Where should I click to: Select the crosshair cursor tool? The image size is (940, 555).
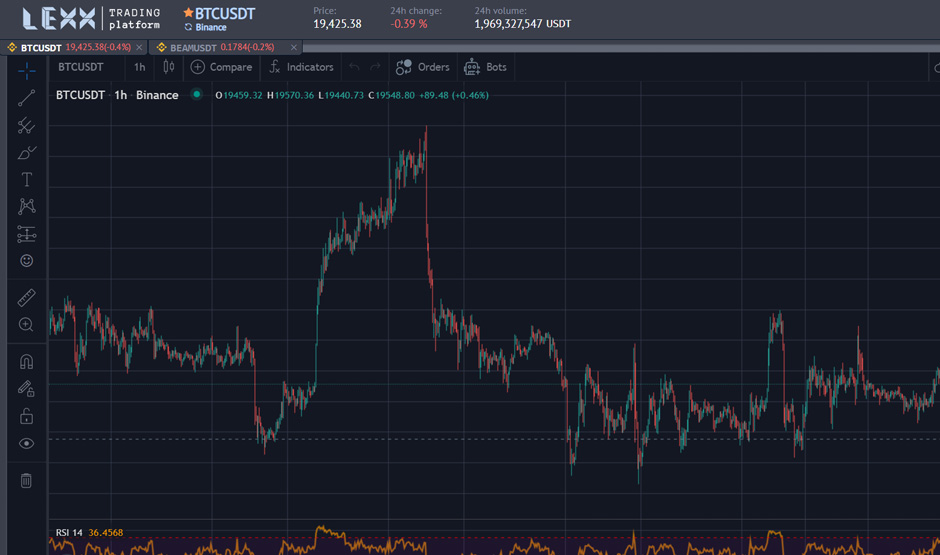[x=26, y=69]
